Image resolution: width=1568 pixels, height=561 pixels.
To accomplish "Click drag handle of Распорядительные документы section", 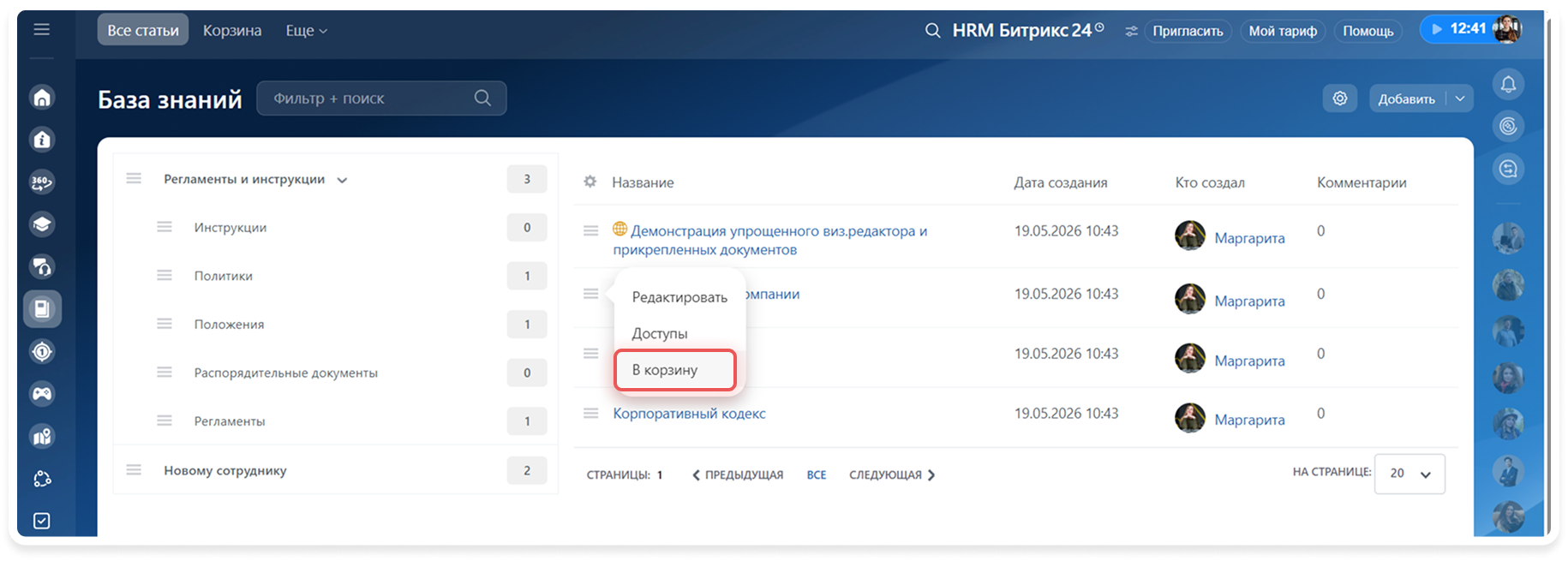I will pos(165,372).
